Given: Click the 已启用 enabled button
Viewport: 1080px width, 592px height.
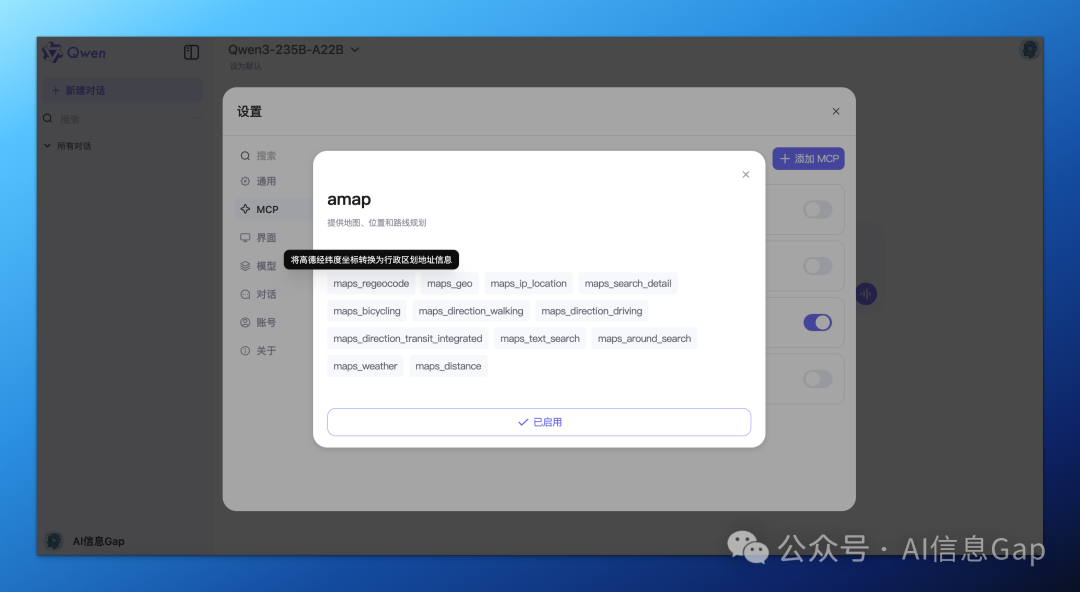Looking at the screenshot, I should (539, 422).
